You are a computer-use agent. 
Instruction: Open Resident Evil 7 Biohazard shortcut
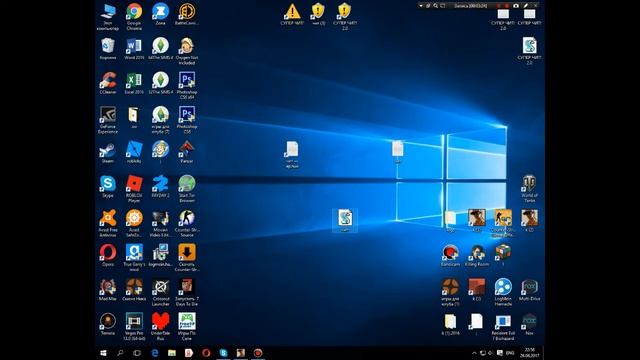point(503,326)
